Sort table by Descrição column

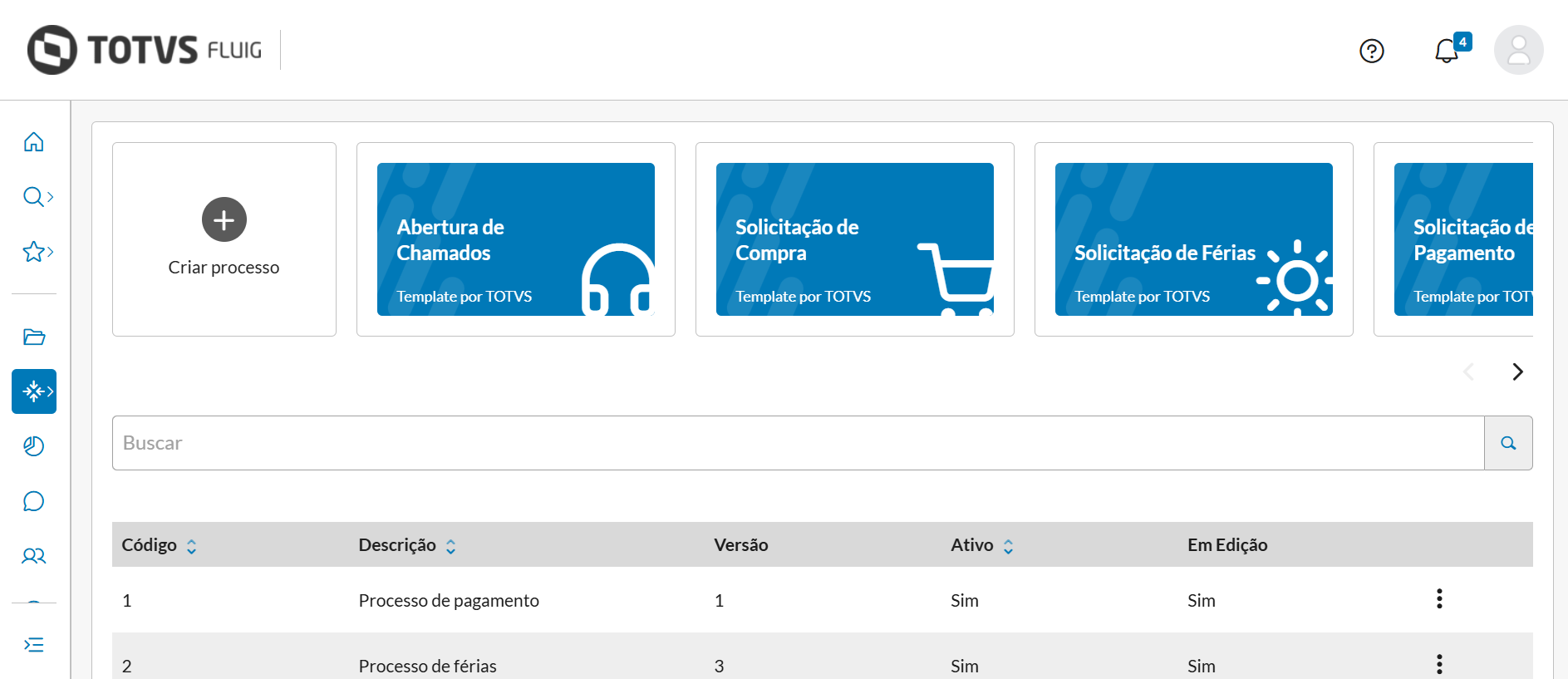[x=450, y=546]
